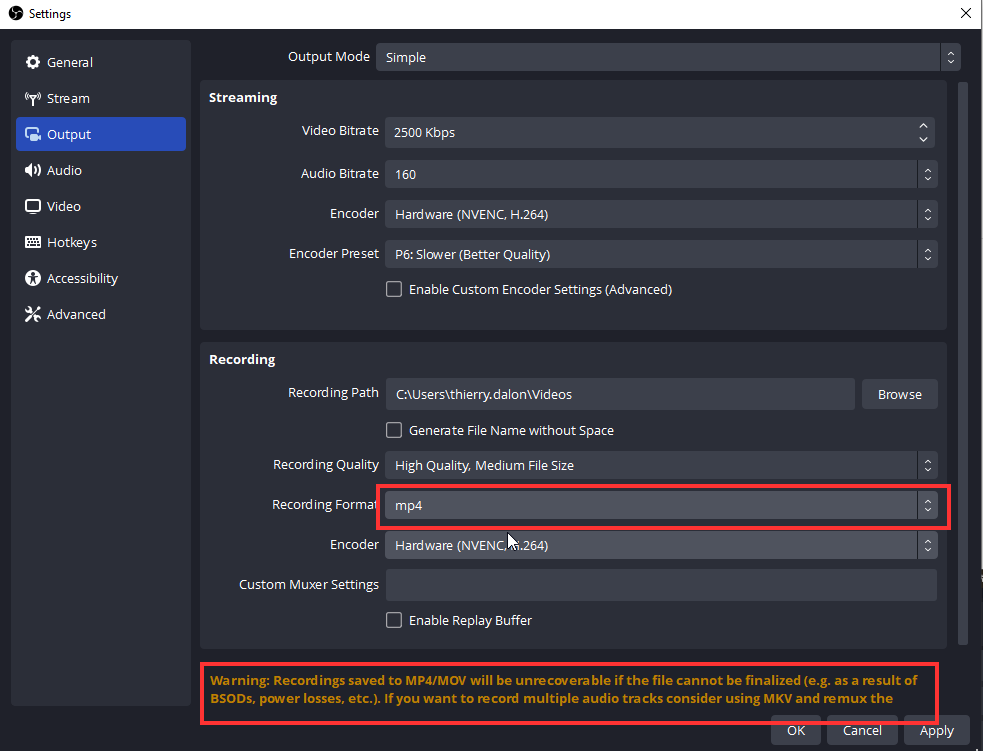Click Apply to save settings
Image resolution: width=983 pixels, height=751 pixels.
937,730
